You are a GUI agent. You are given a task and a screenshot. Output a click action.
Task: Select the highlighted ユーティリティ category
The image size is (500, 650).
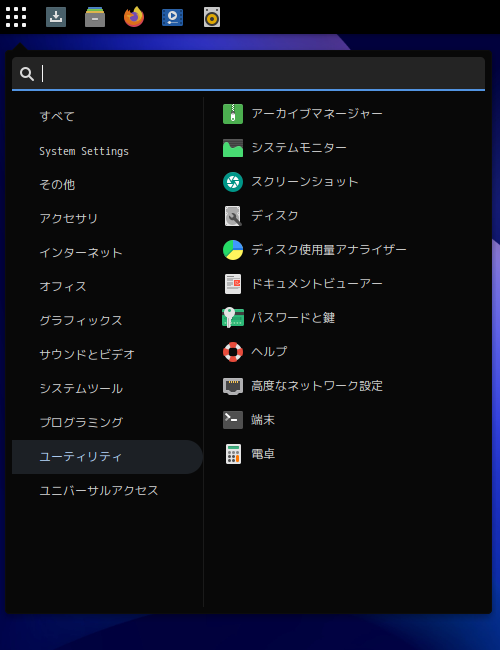tap(107, 457)
